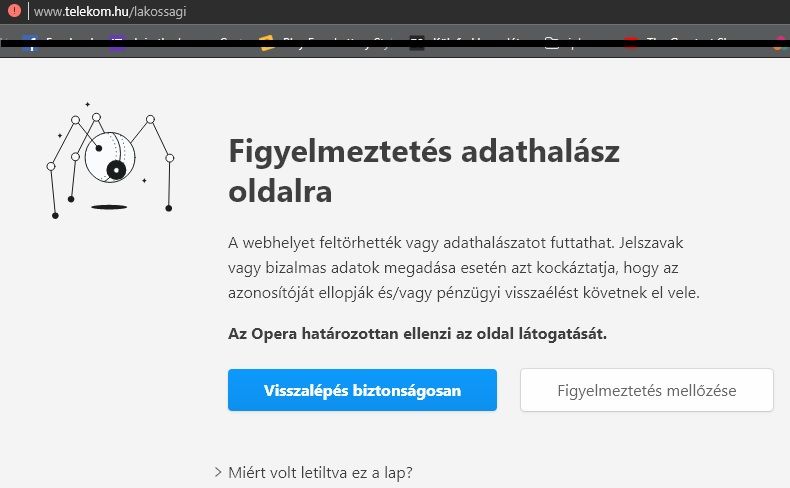Screen dimensions: 790x488
Task: Expand the Miért volt letiltva ez a lap? section
Action: pyautogui.click(x=313, y=472)
